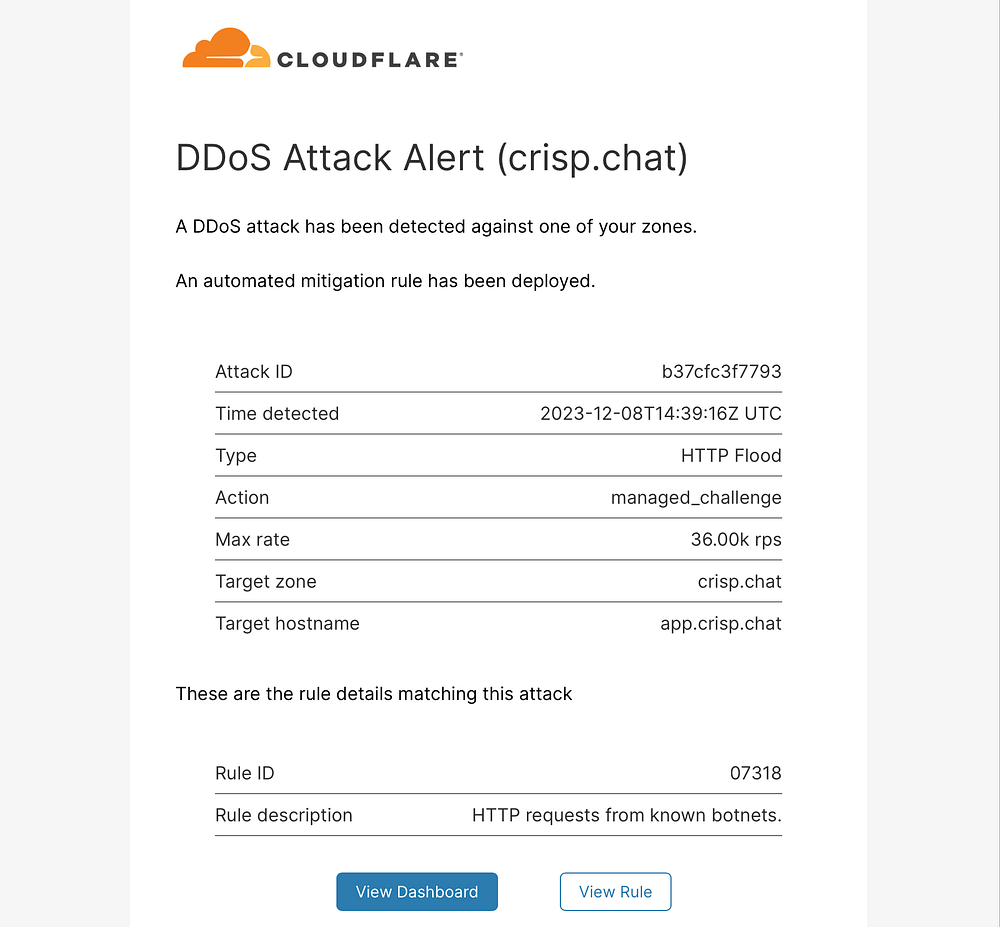Click the automated mitigation rule deployed sentence
This screenshot has height=927, width=1000.
(385, 281)
